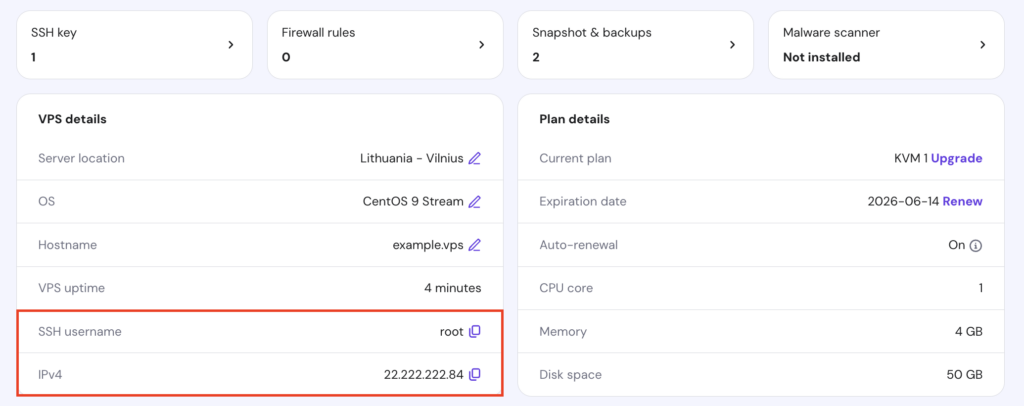Viewport: 1024px width, 406px height.
Task: Click the Upgrade plan link
Action: (x=956, y=158)
